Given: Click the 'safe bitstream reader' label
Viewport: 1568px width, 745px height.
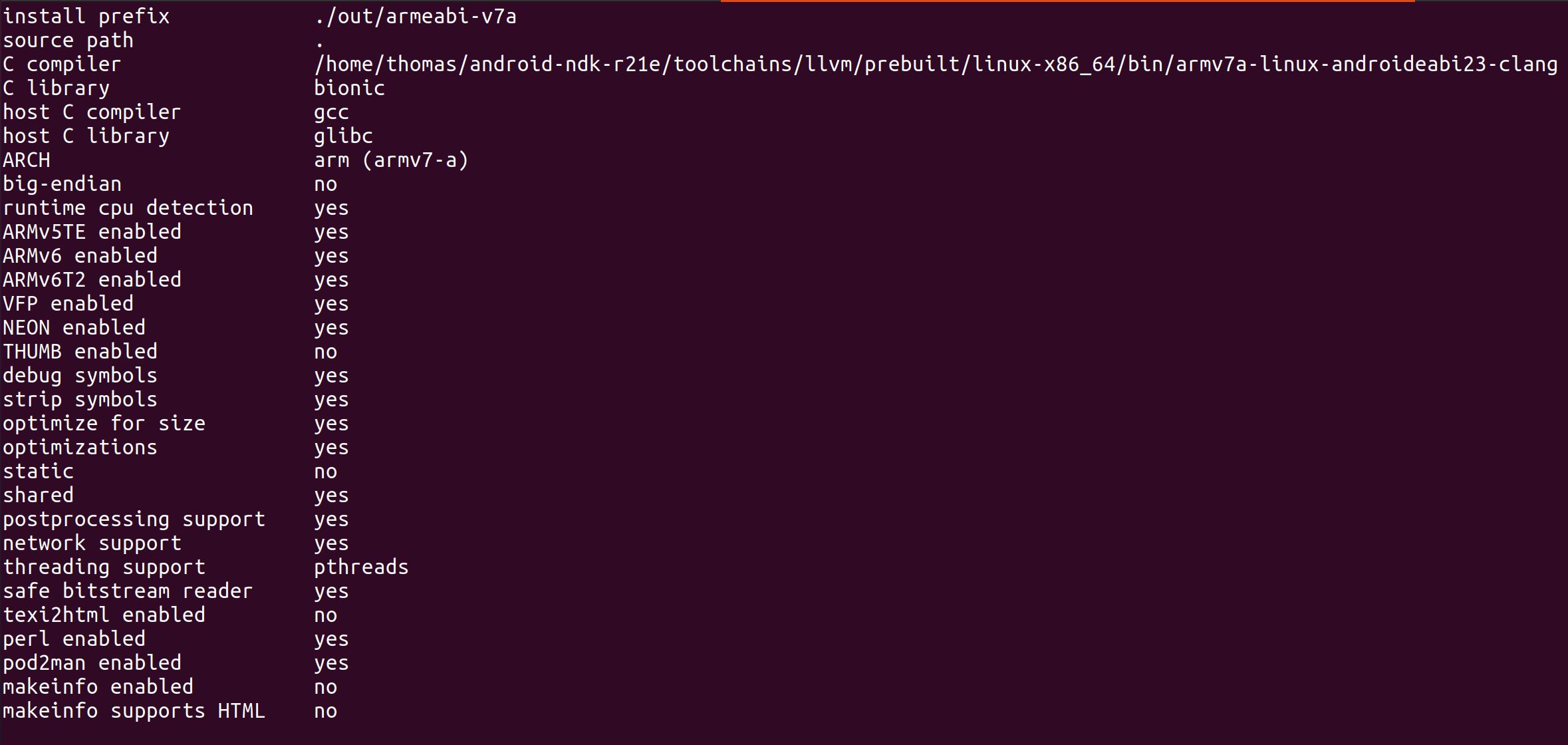Looking at the screenshot, I should (x=128, y=591).
